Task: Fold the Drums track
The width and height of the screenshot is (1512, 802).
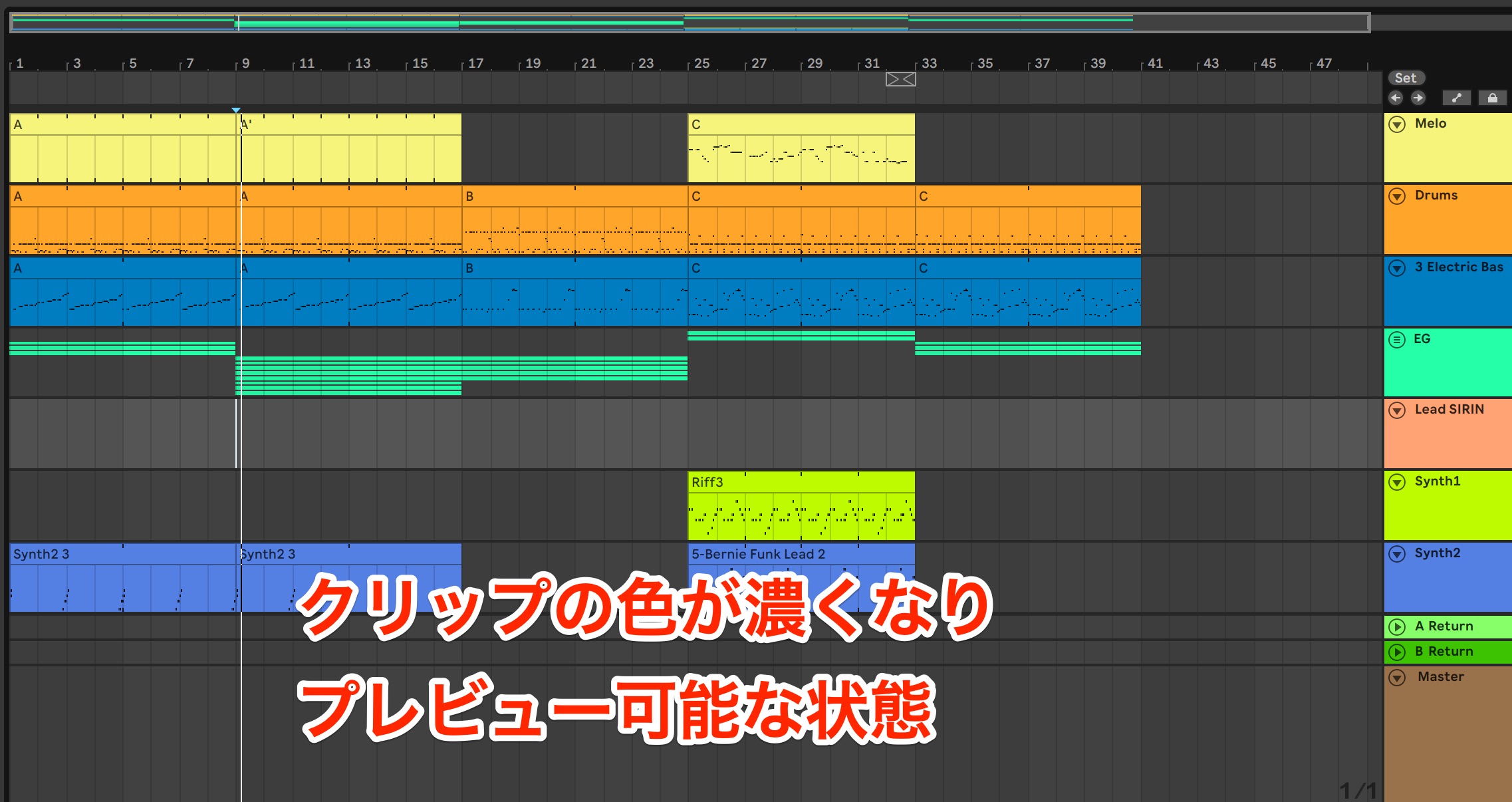Action: point(1398,196)
